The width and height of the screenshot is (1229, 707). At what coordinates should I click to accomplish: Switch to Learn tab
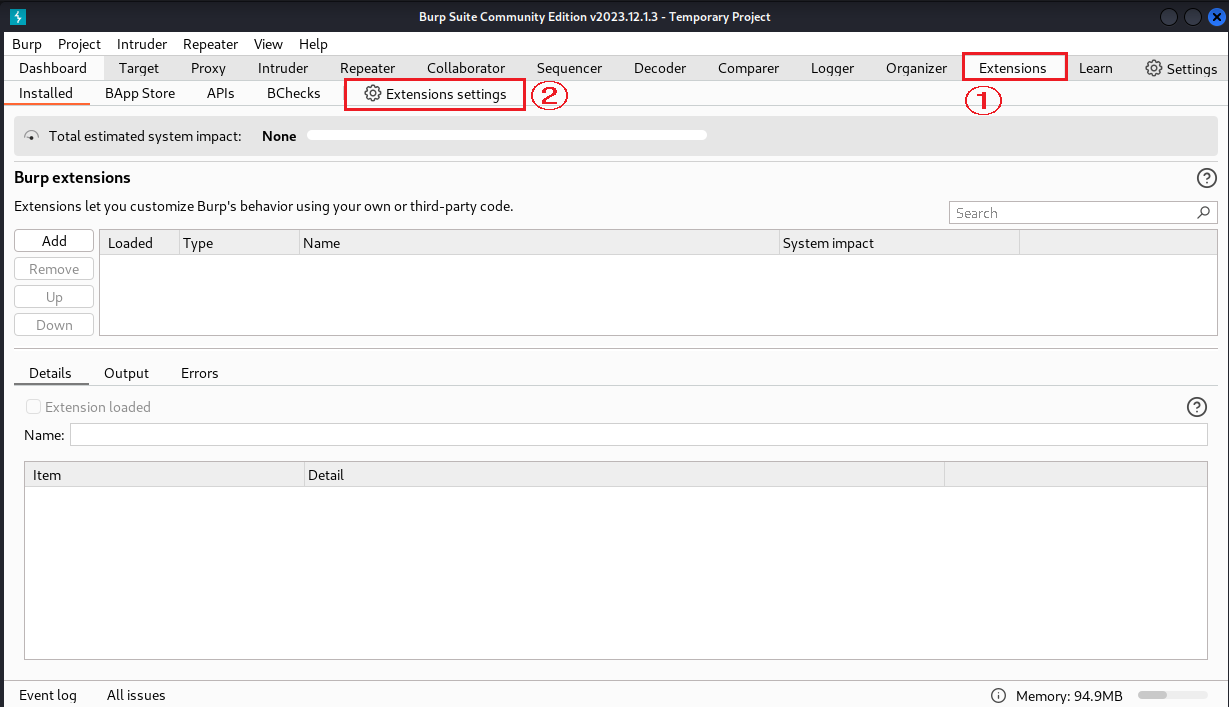[1095, 68]
